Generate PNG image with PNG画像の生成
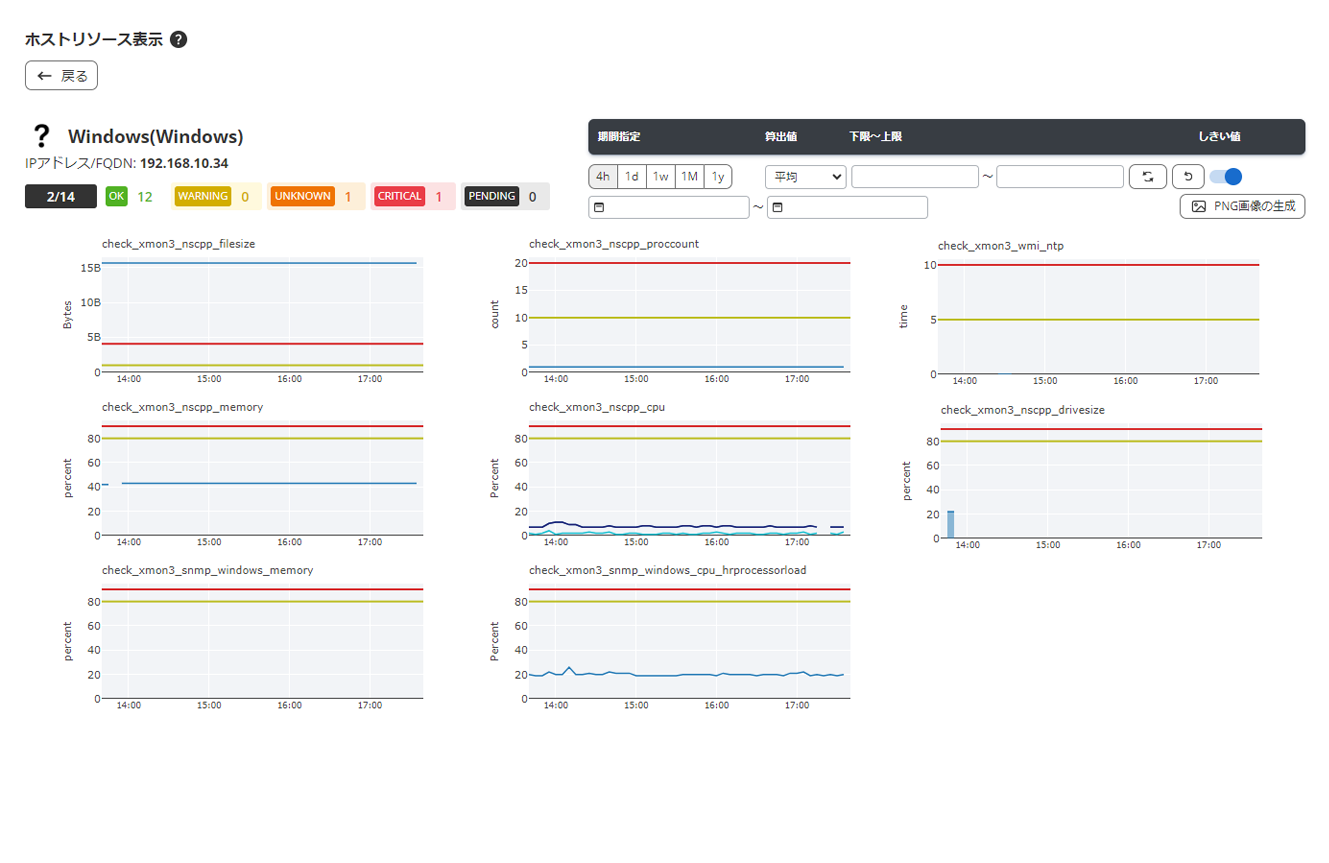Screen dimensions: 1329x863 (1242, 206)
